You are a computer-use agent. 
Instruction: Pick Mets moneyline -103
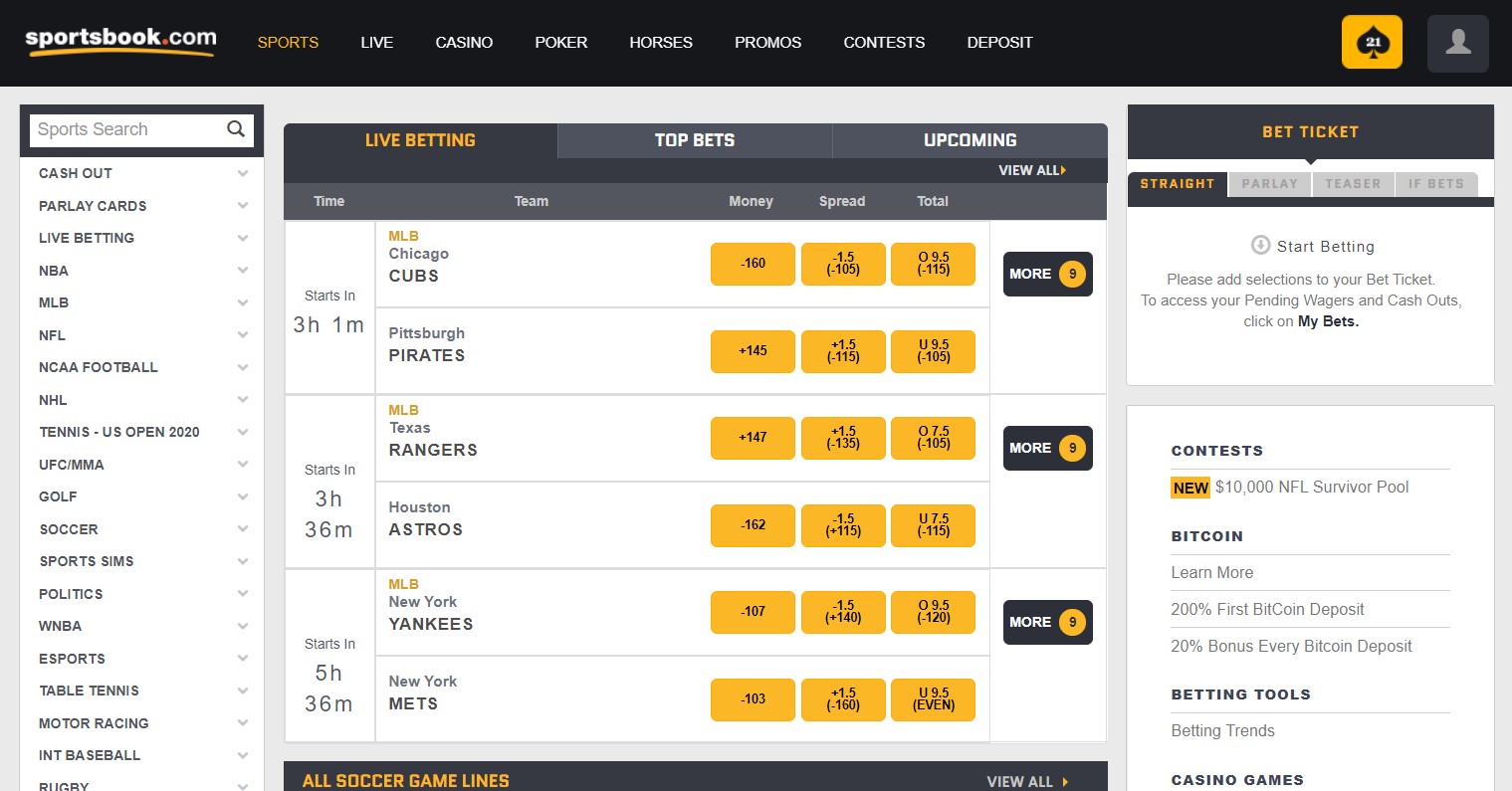(753, 699)
